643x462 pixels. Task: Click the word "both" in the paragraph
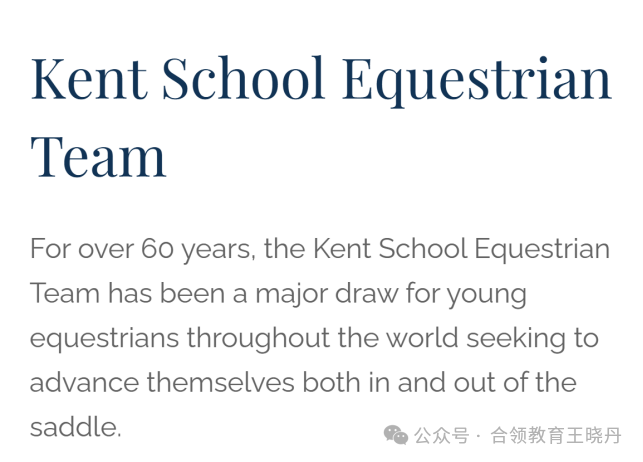(x=331, y=382)
